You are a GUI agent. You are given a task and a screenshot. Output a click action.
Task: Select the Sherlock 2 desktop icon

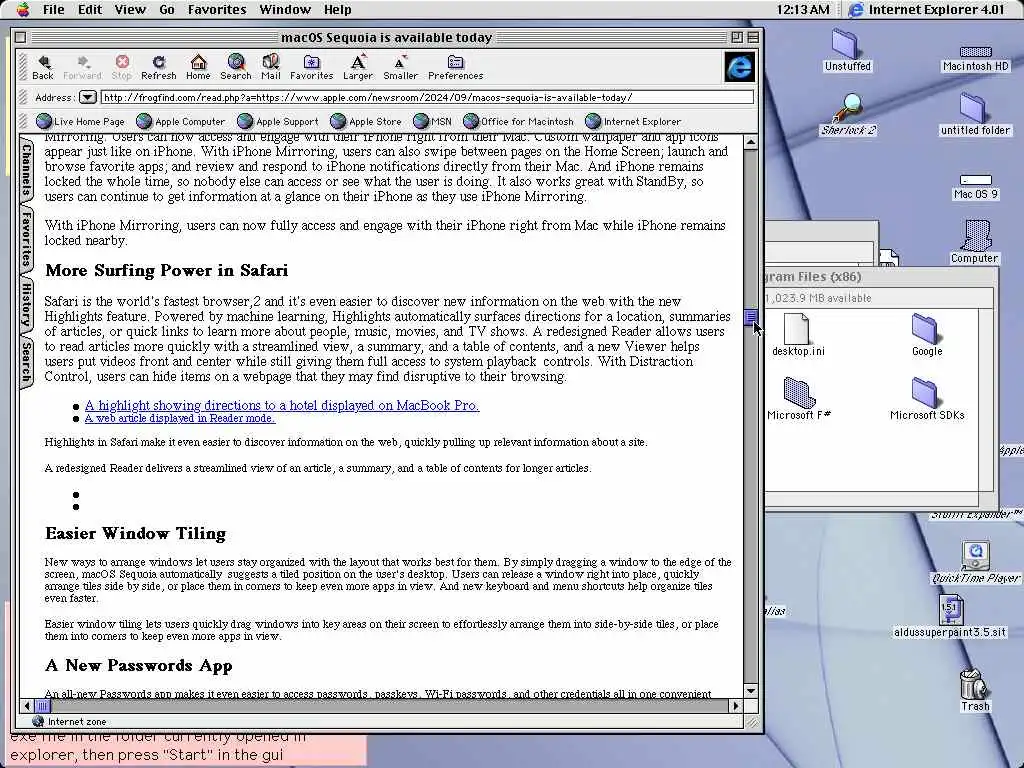click(848, 114)
